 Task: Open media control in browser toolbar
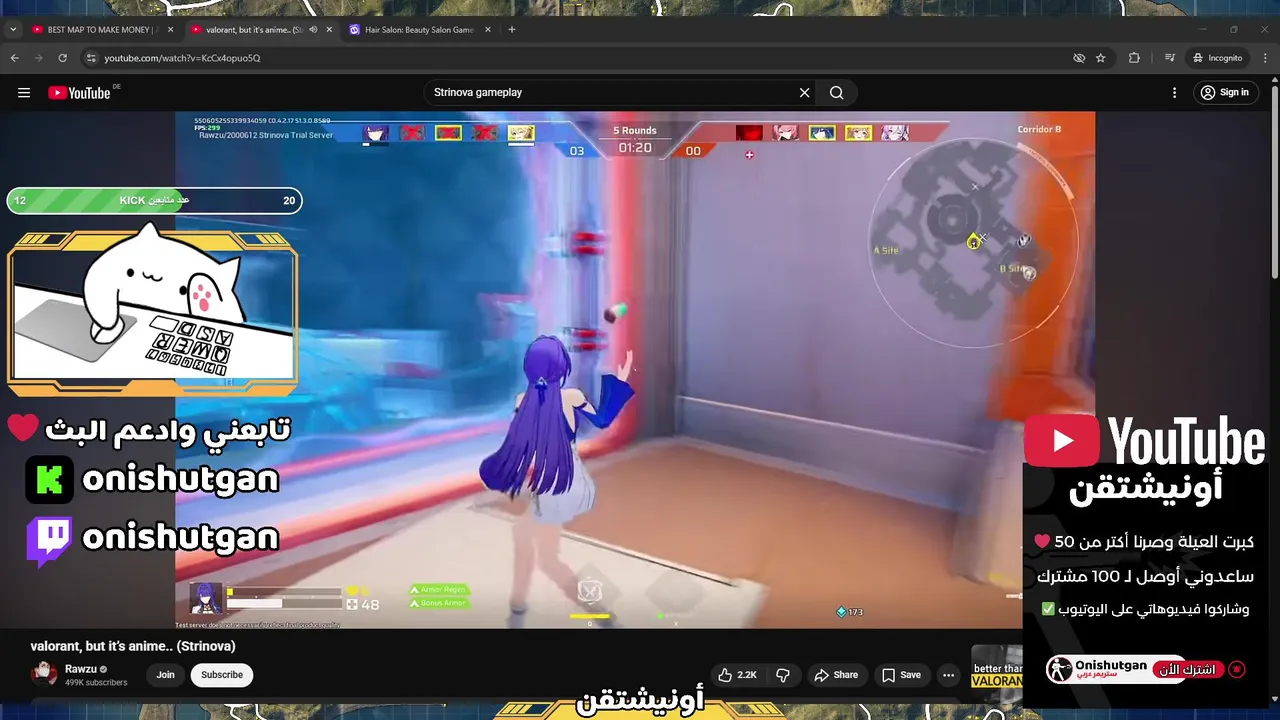coord(1170,58)
